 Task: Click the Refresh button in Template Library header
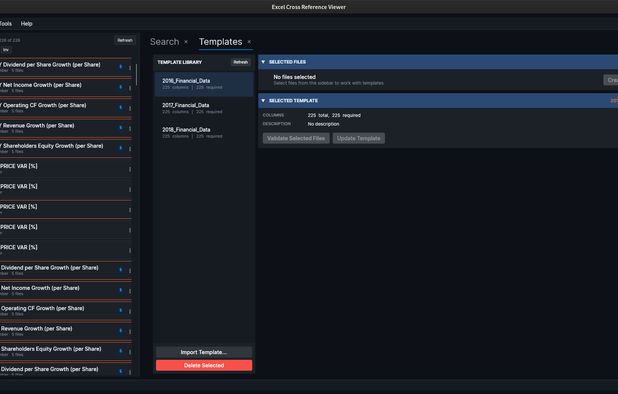coord(240,62)
